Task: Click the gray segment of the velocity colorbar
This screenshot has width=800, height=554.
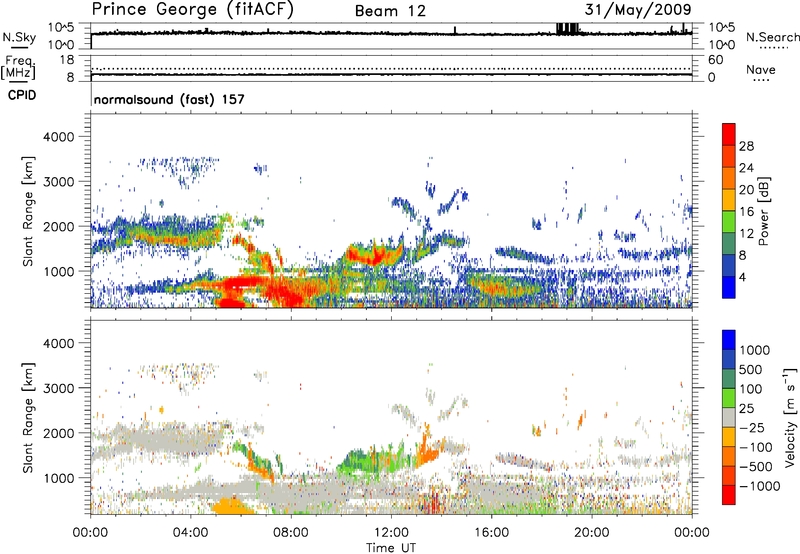Action: (x=729, y=417)
